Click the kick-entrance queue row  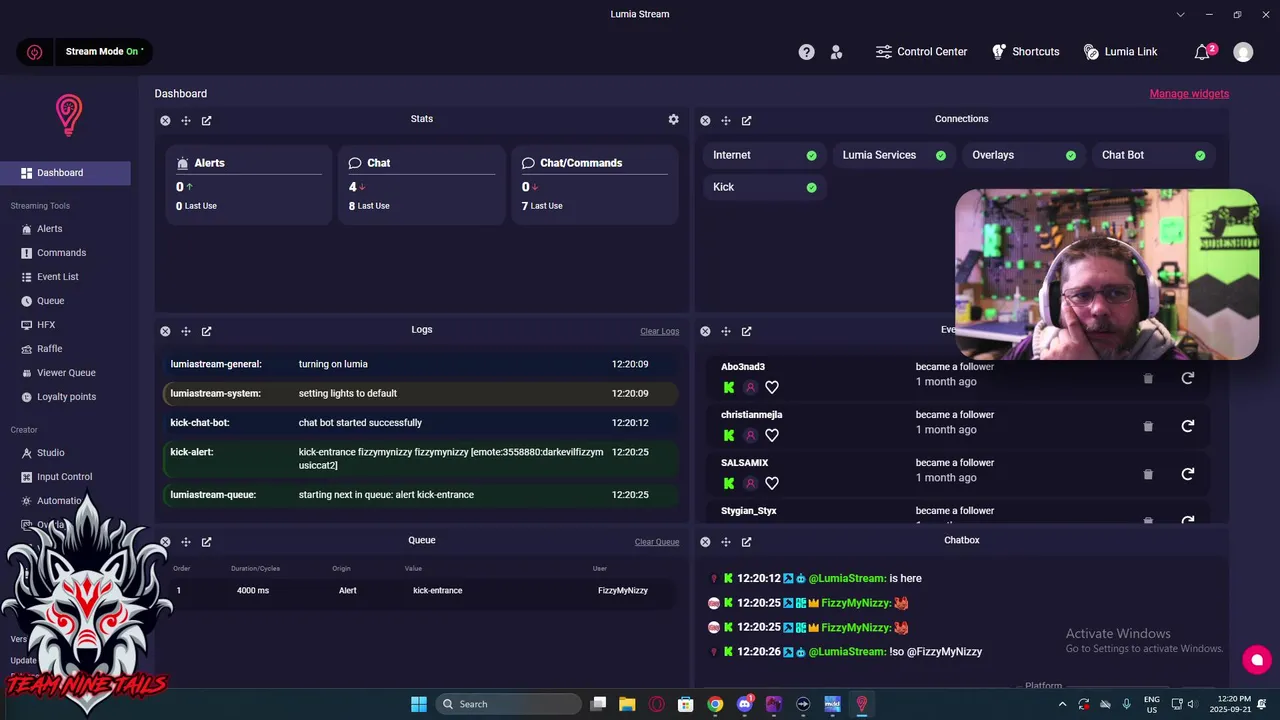tap(421, 591)
